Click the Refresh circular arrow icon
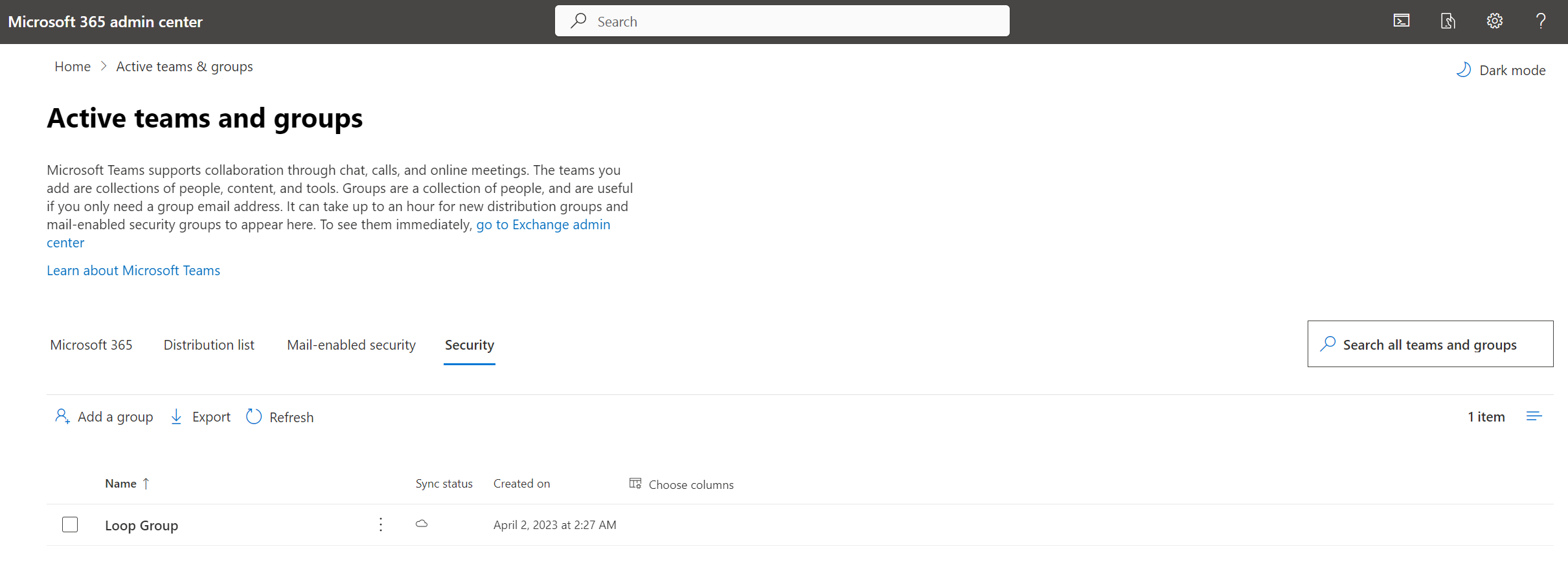 (254, 416)
